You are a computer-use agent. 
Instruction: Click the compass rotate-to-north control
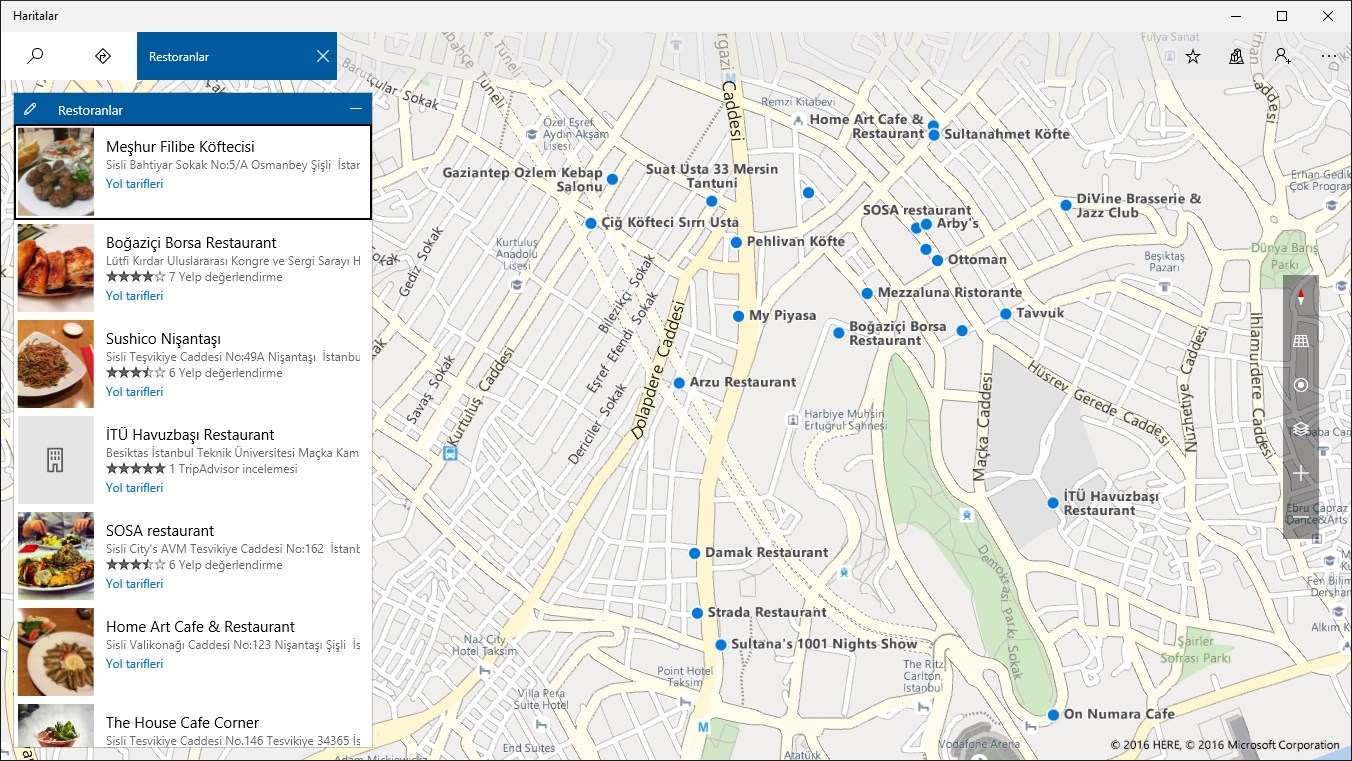1301,297
